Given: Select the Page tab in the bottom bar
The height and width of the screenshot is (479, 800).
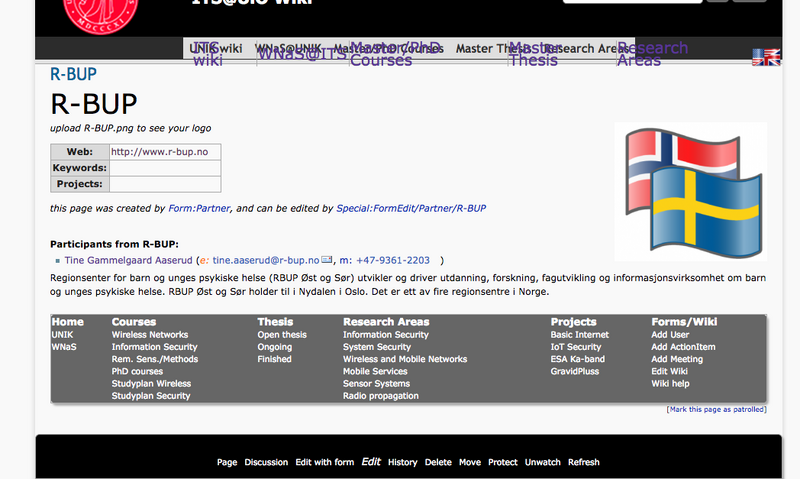Looking at the screenshot, I should click(x=227, y=462).
